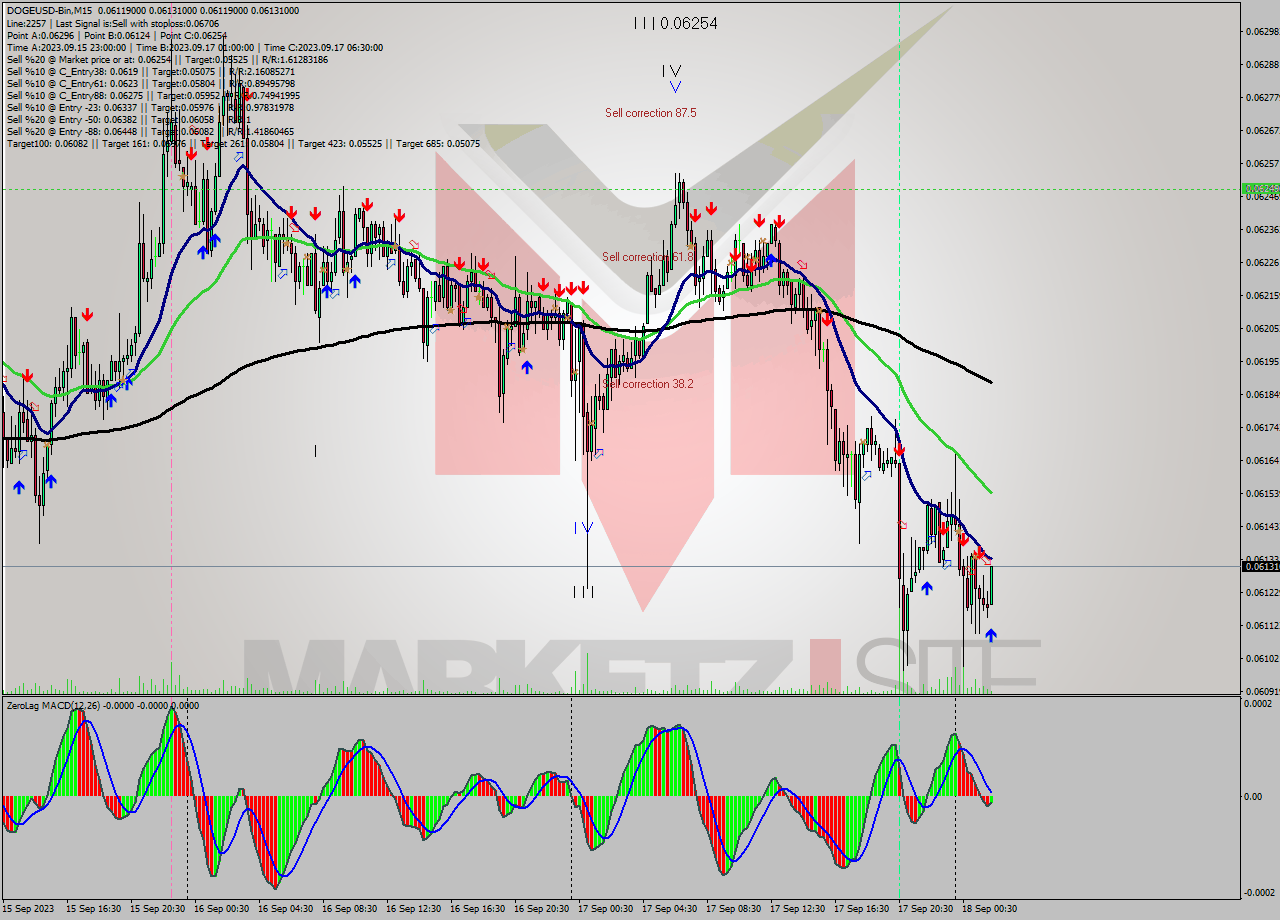Image resolution: width=1280 pixels, height=920 pixels.
Task: Click the 'Sell correction 38.2' label
Action: point(648,384)
